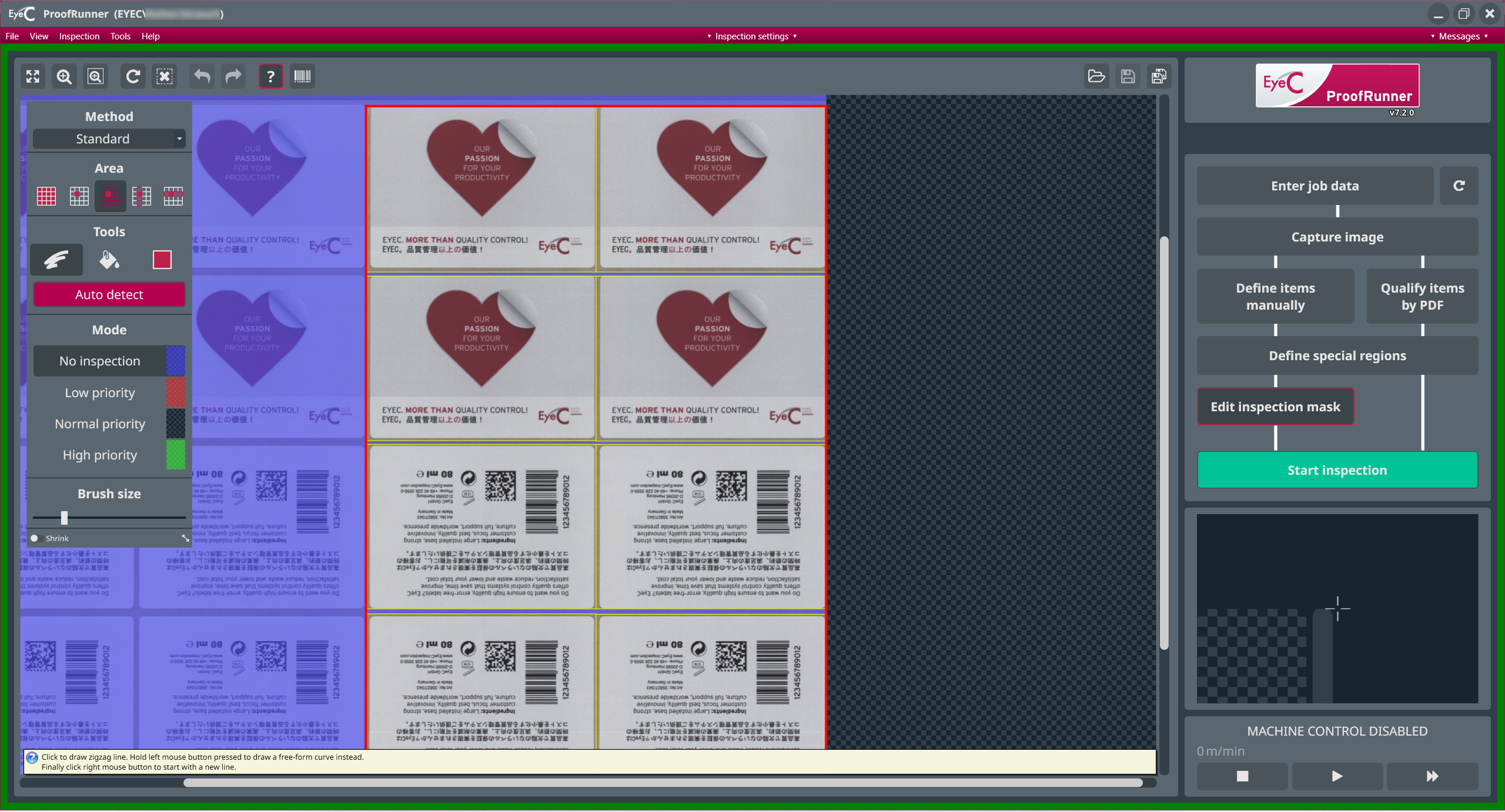
Task: Select the red rectangle tool
Action: 162,260
